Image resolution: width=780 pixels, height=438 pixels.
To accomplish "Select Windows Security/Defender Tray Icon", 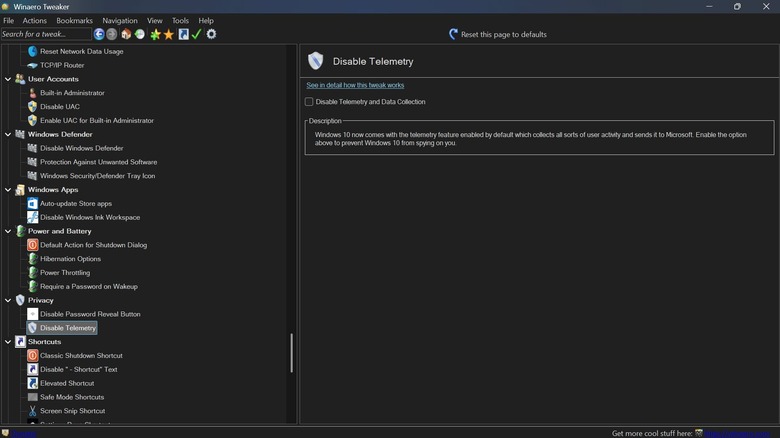I will tap(98, 176).
